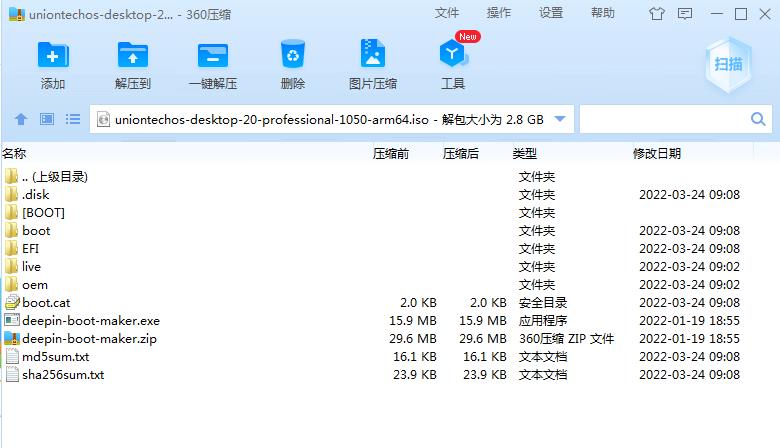Switch to list view mode
This screenshot has height=448, width=780.
pos(73,119)
